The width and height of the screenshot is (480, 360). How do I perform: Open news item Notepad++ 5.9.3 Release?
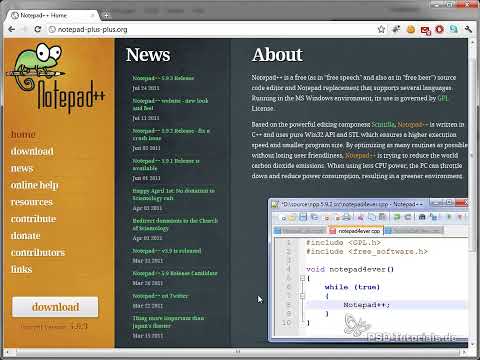click(x=163, y=78)
